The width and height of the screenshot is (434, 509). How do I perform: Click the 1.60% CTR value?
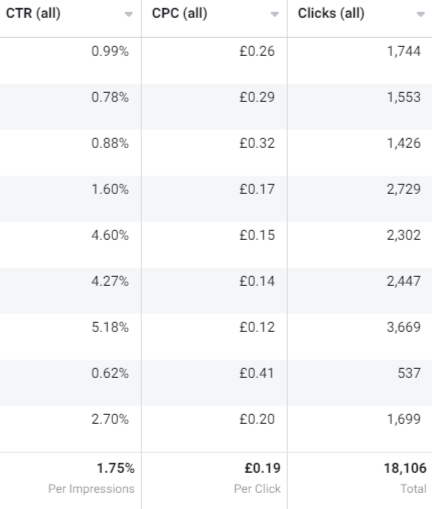[110, 189]
